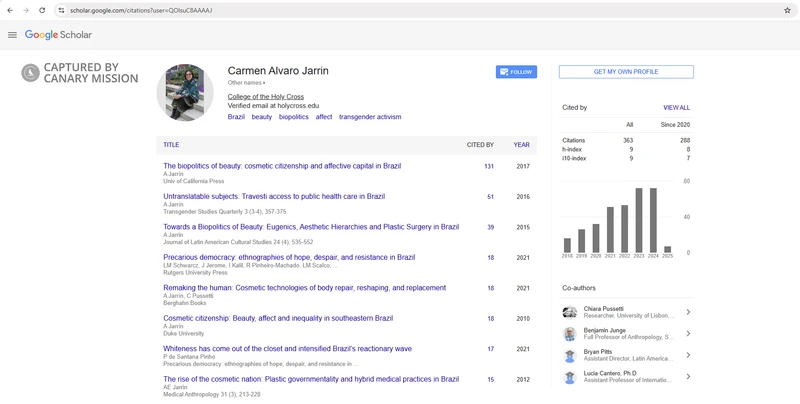
Task: Open chevron next to Lucia Cantero
Action: 688,376
